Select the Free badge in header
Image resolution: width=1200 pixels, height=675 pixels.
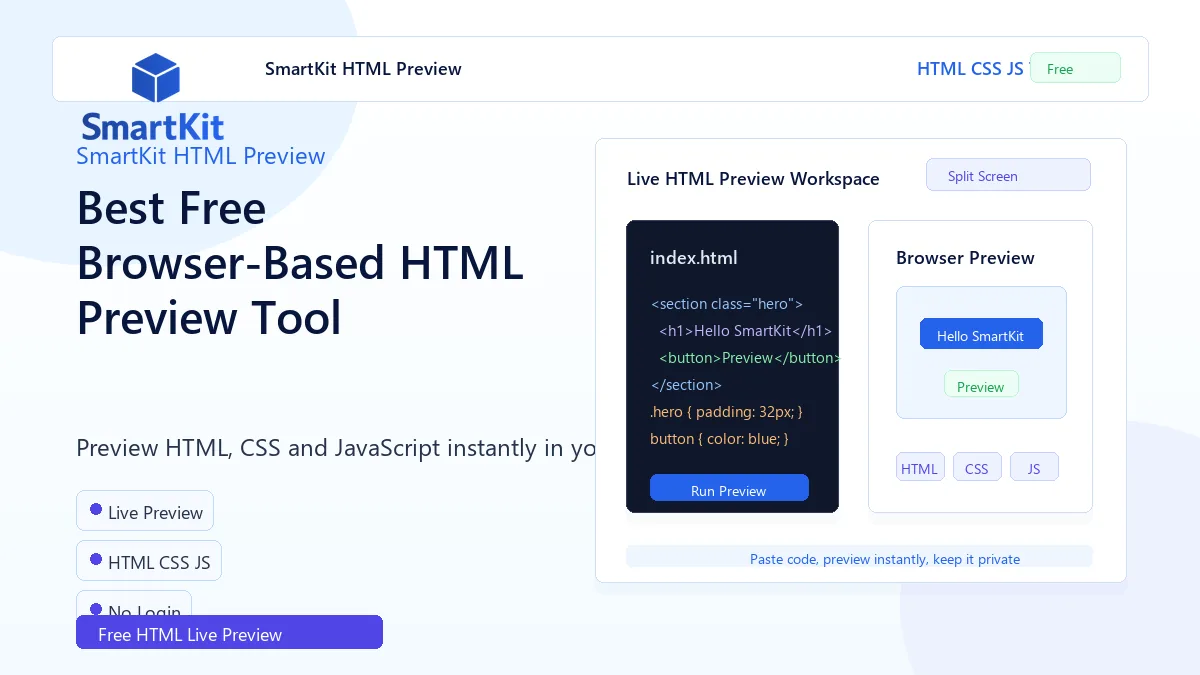[x=1075, y=68]
